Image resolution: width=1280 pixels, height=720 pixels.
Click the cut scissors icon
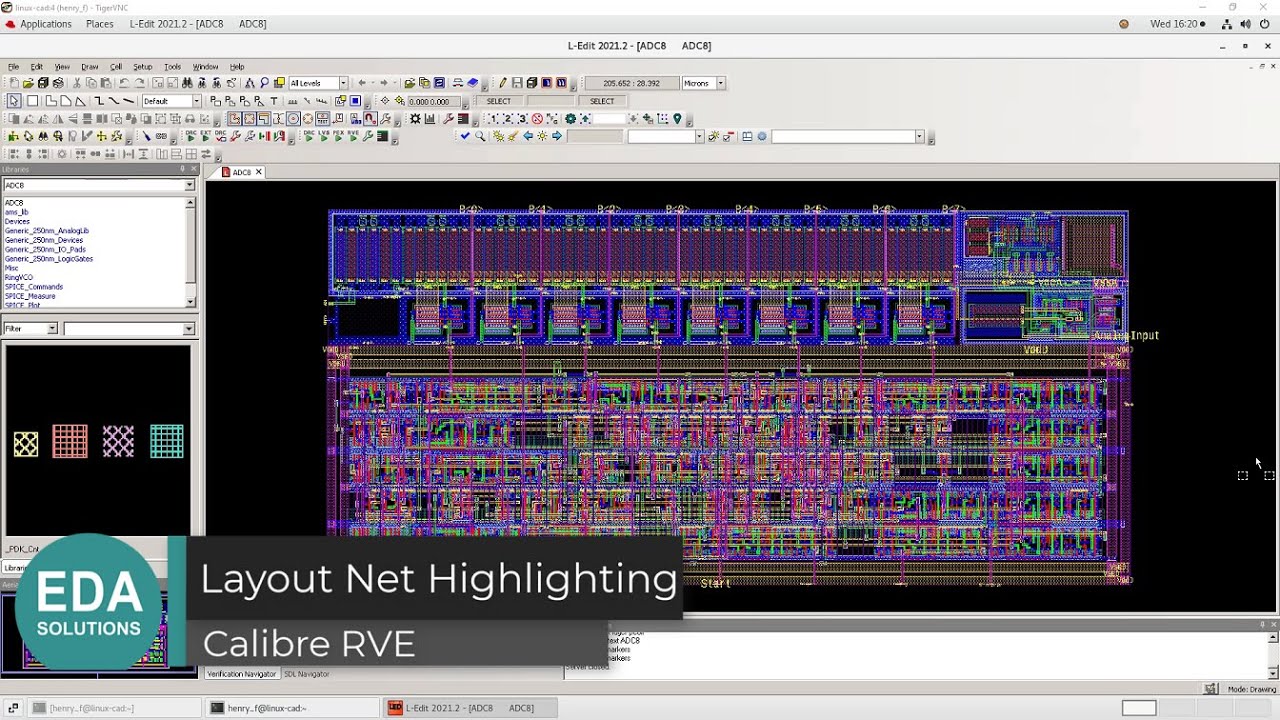77,83
